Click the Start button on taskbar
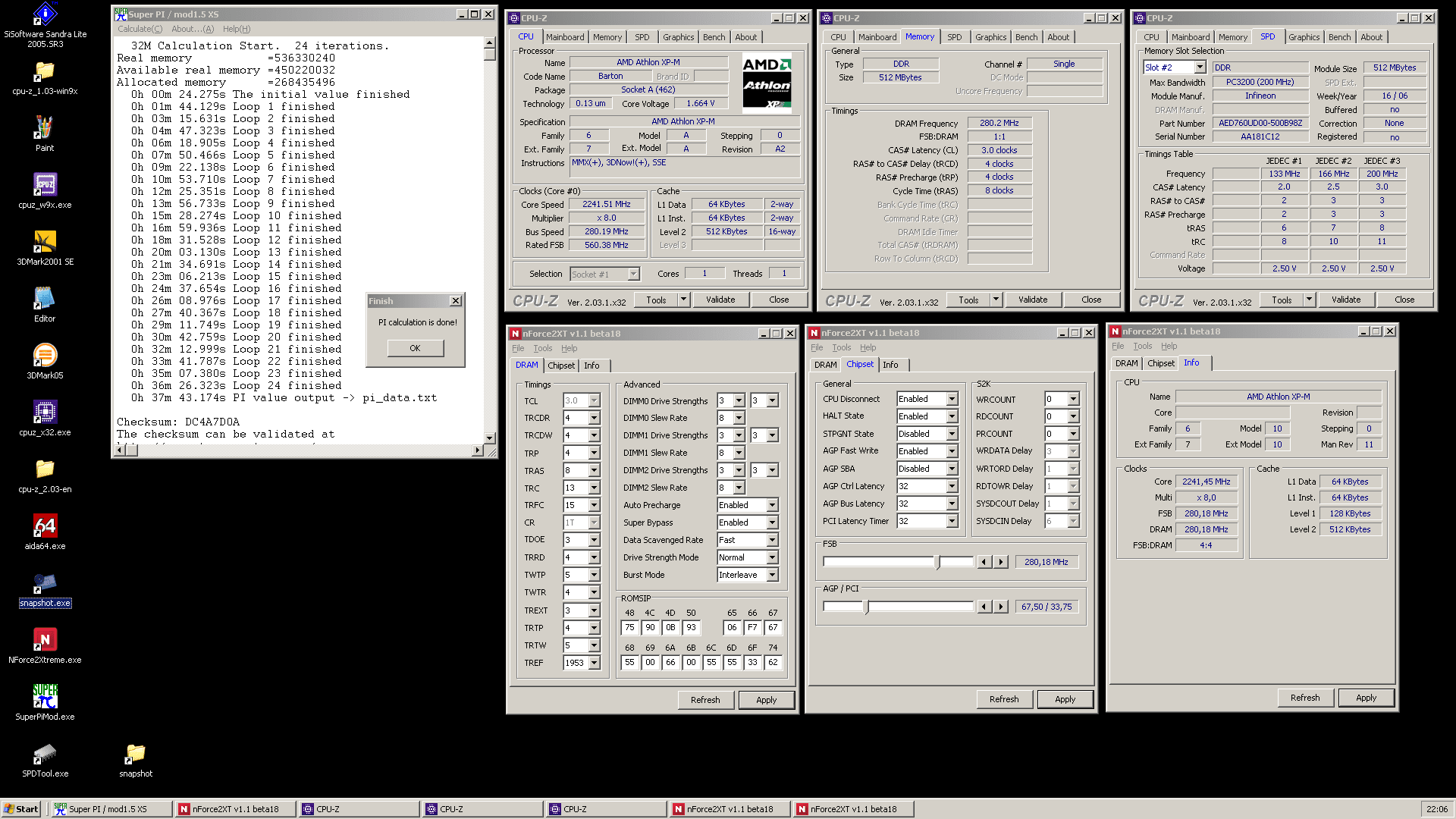 [x=21, y=809]
